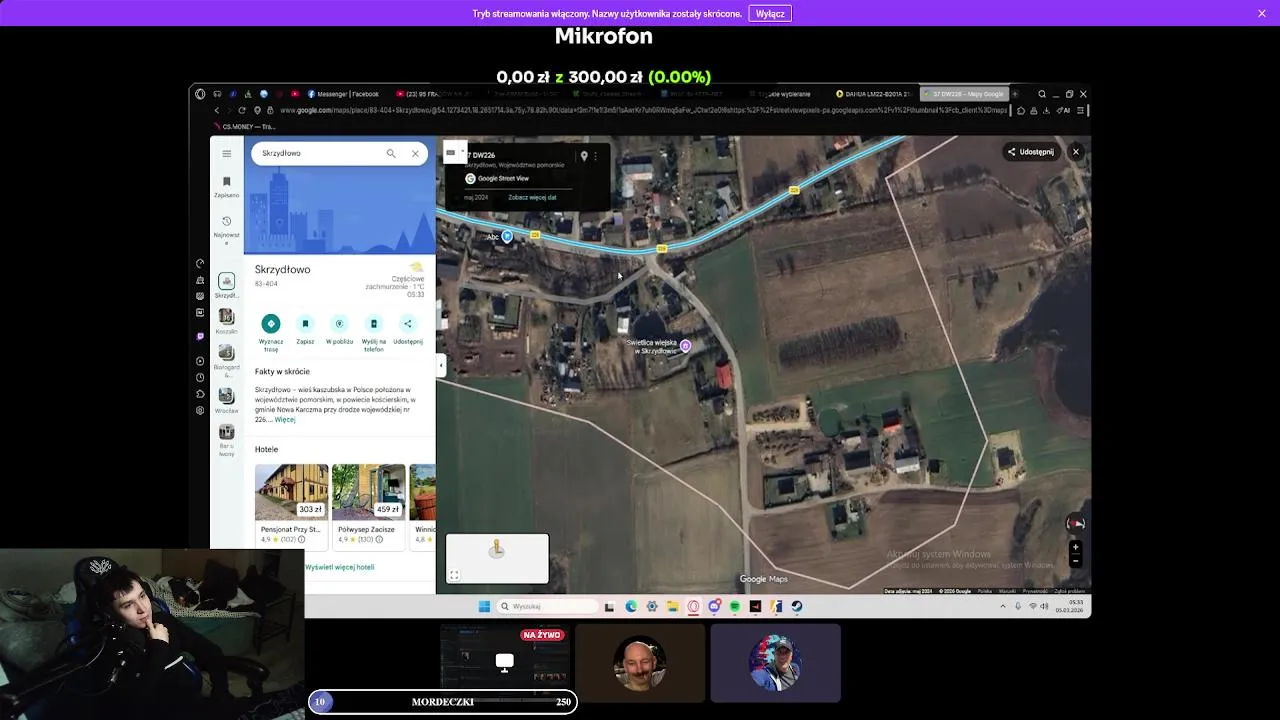Click the Wyznacz trasę directions icon
This screenshot has width=1280, height=720.
[271, 323]
